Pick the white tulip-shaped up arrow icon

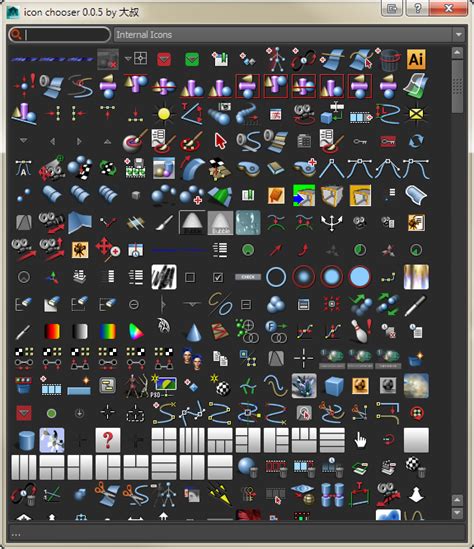(x=416, y=495)
